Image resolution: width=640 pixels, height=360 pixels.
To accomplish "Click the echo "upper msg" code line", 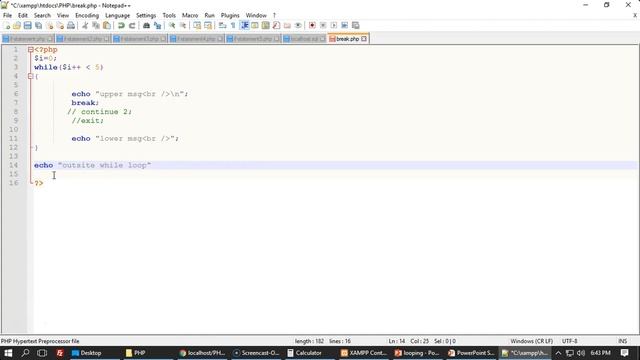I will (x=130, y=94).
